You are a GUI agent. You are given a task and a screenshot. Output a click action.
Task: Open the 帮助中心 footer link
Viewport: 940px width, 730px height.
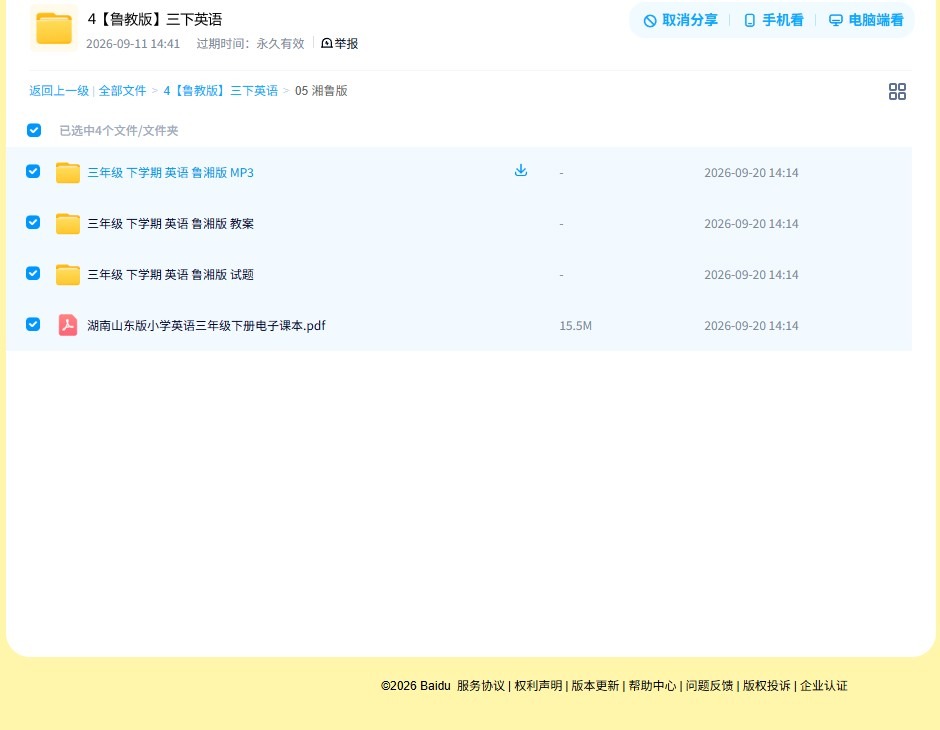coord(652,686)
